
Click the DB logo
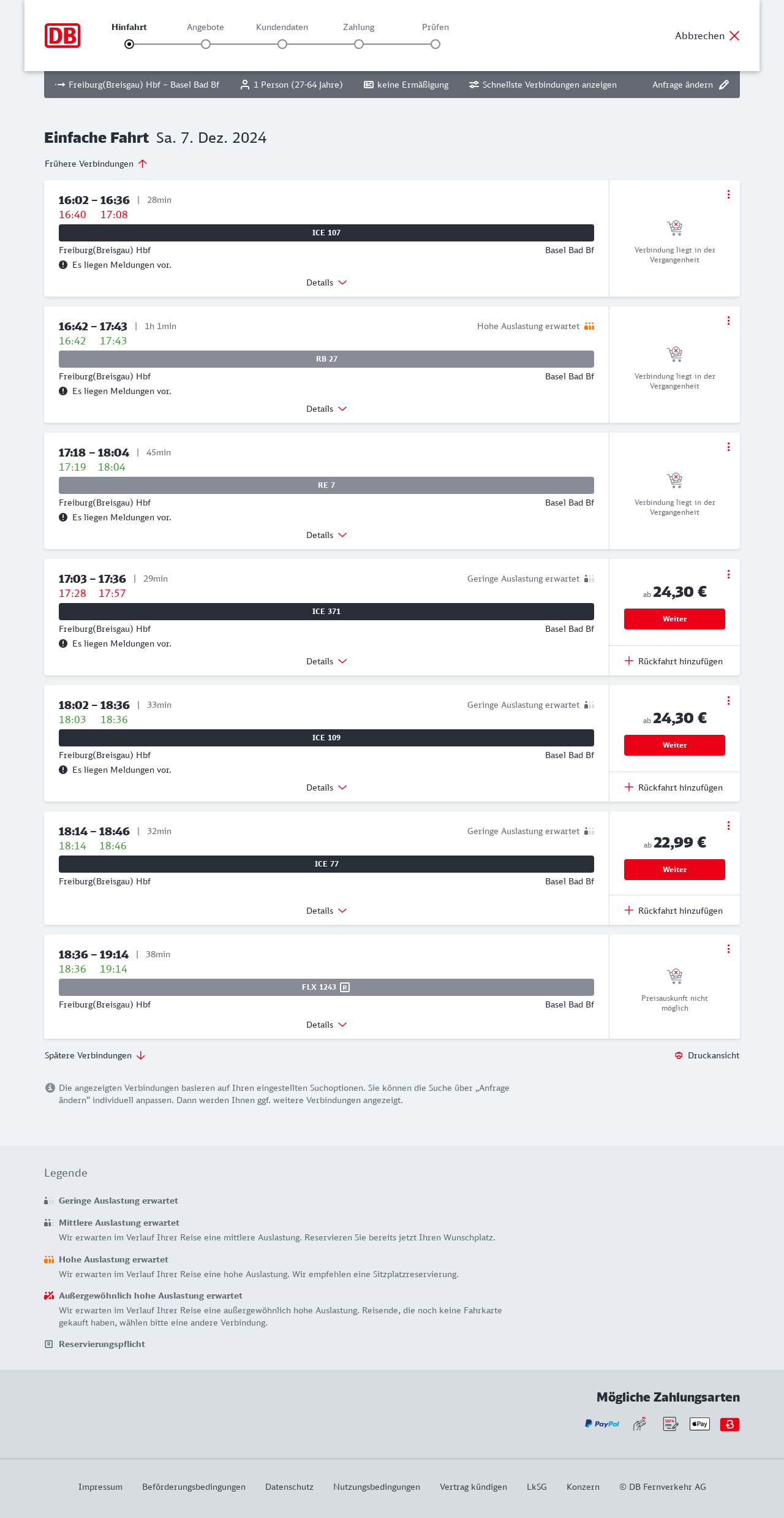point(62,36)
